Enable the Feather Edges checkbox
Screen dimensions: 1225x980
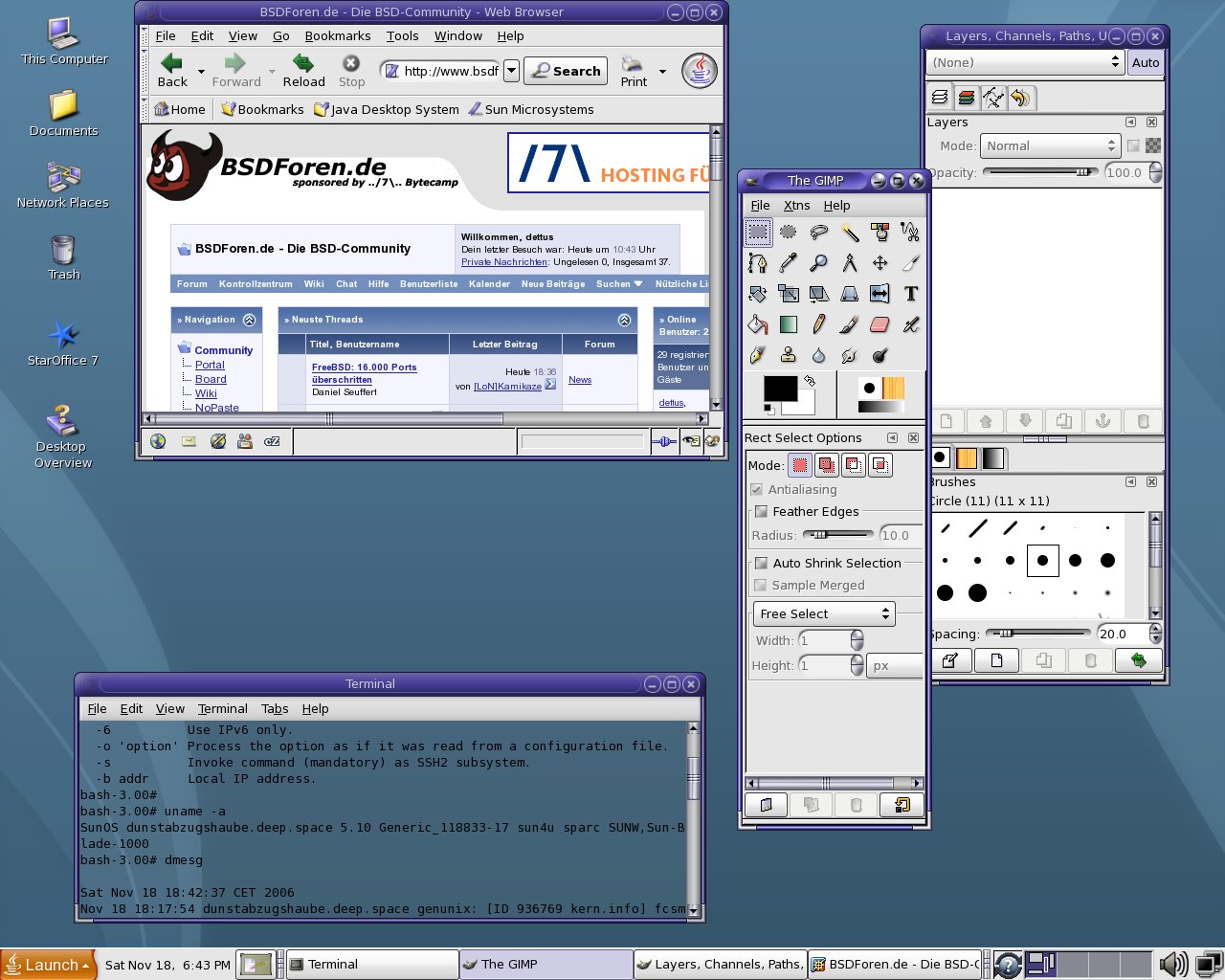point(761,511)
